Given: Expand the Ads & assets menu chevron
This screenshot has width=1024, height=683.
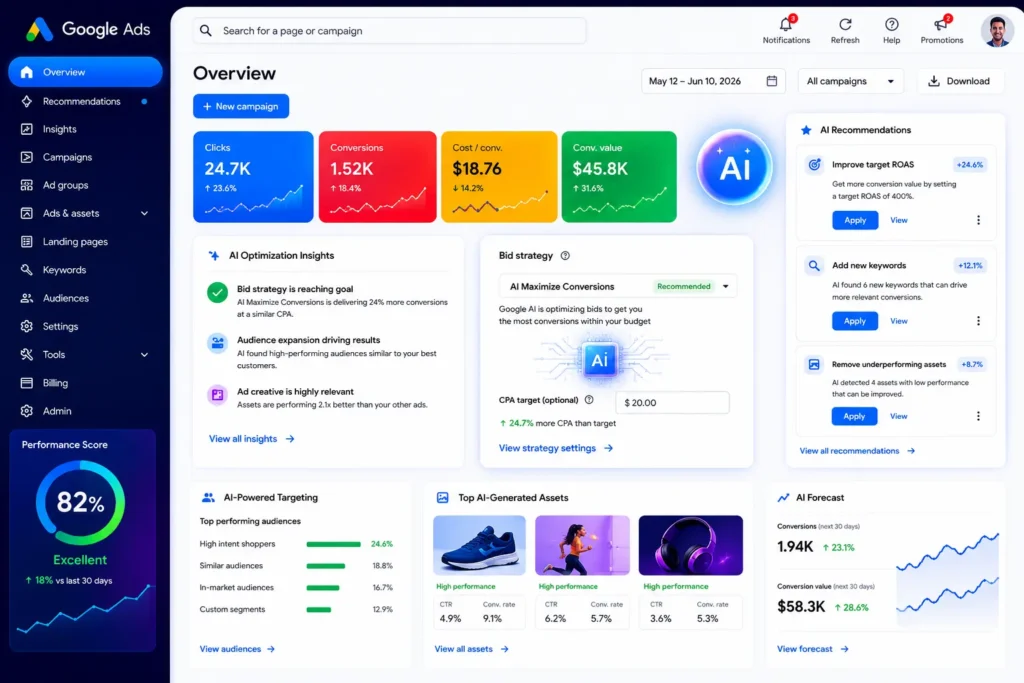Looking at the screenshot, I should pyautogui.click(x=144, y=214).
